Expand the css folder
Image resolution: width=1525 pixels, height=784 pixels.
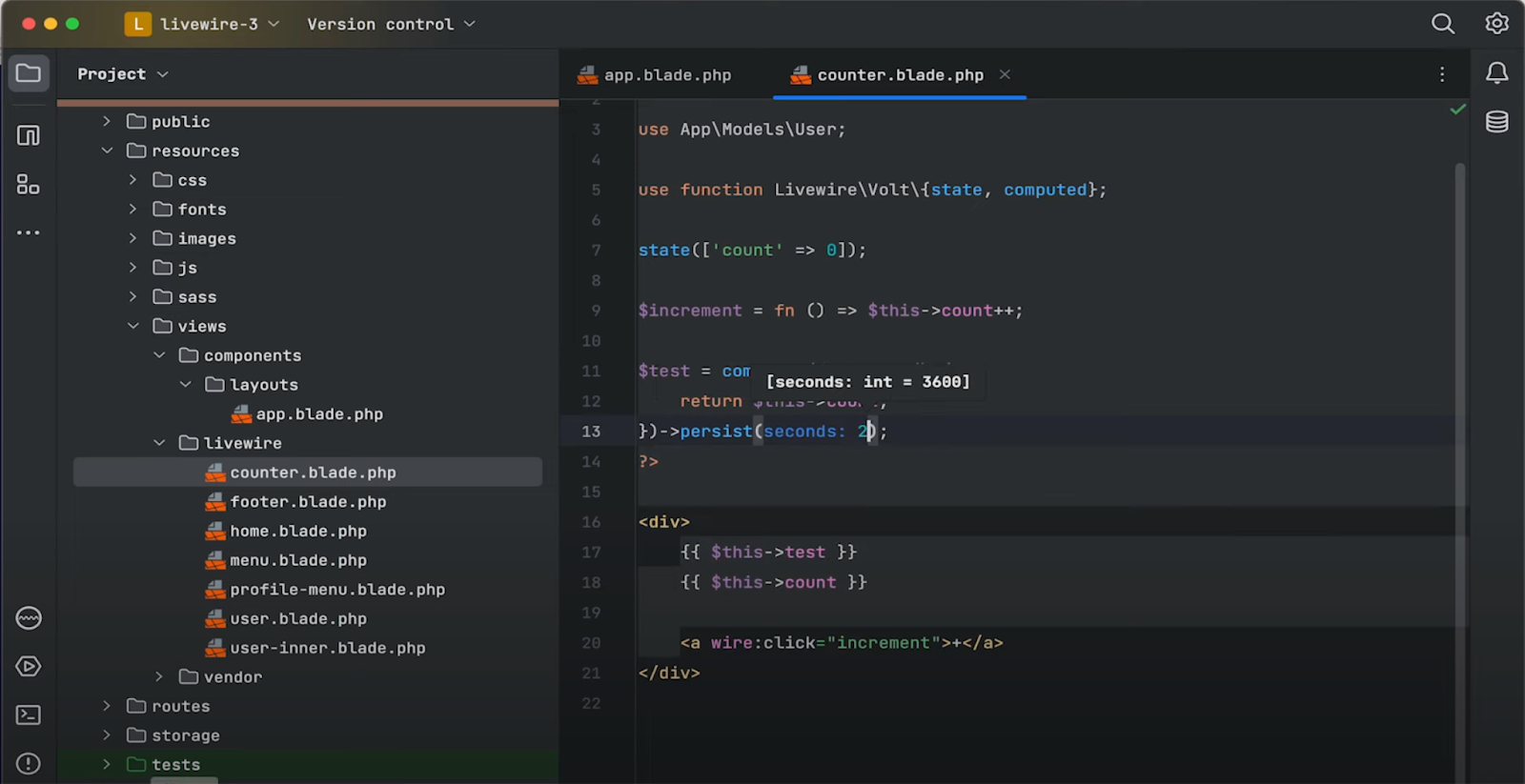(133, 180)
